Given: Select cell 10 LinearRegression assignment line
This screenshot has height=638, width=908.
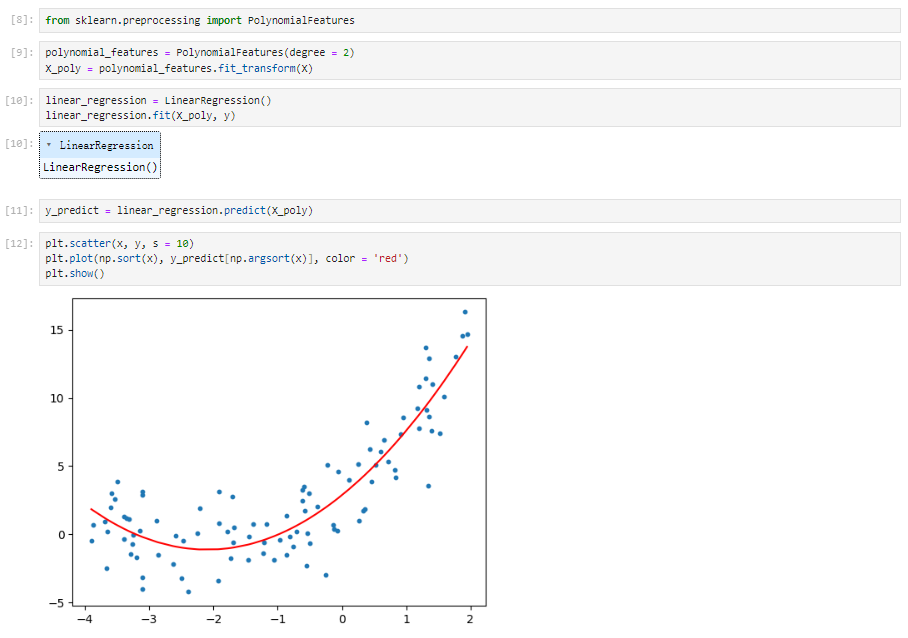Looking at the screenshot, I should (x=158, y=100).
